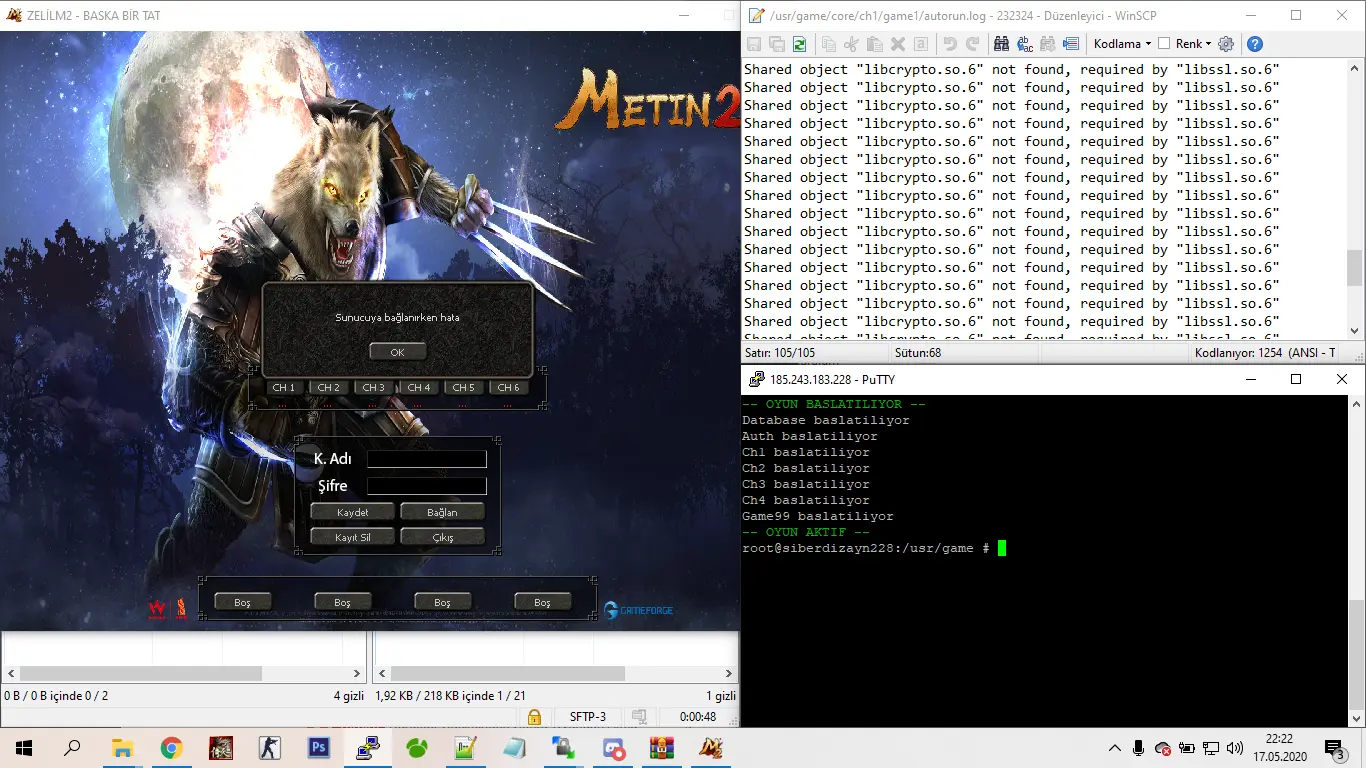Click the first Boş account slot

242,602
